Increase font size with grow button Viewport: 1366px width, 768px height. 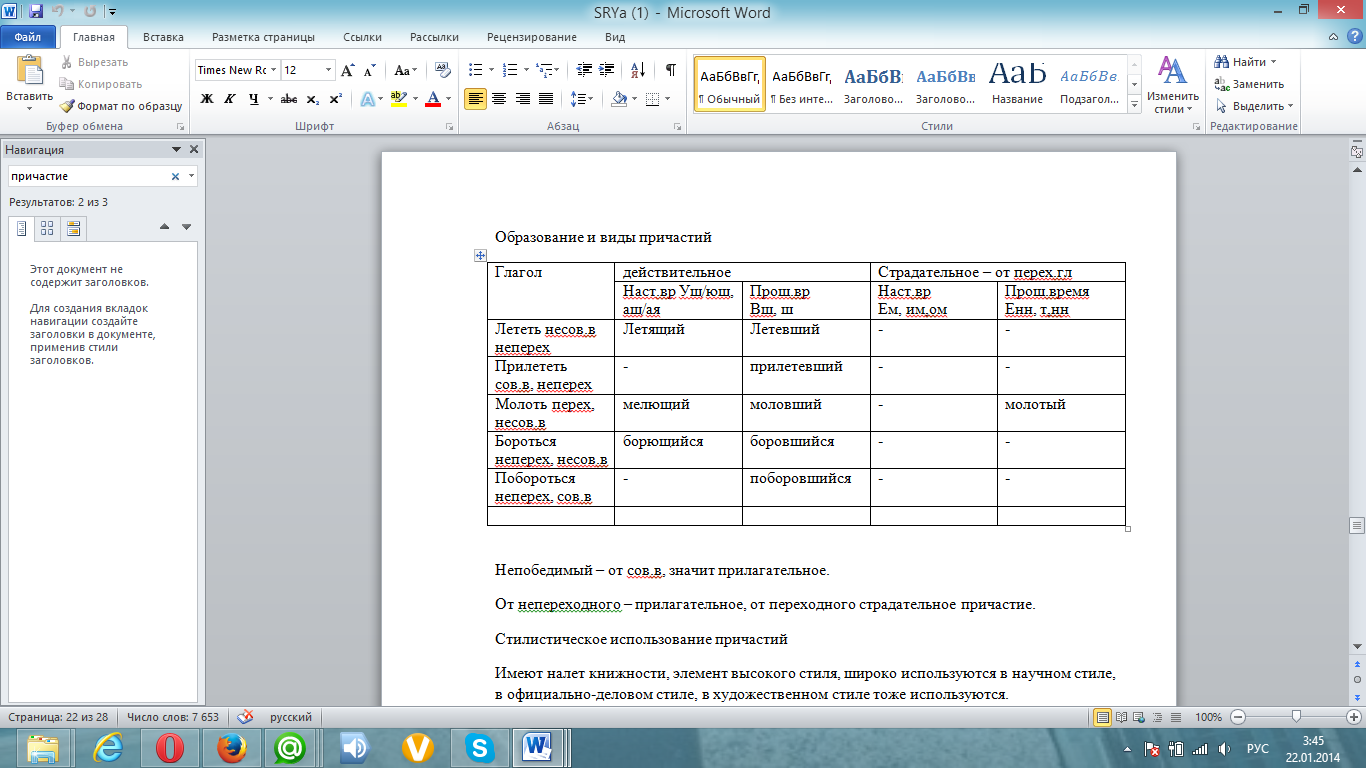[x=348, y=70]
